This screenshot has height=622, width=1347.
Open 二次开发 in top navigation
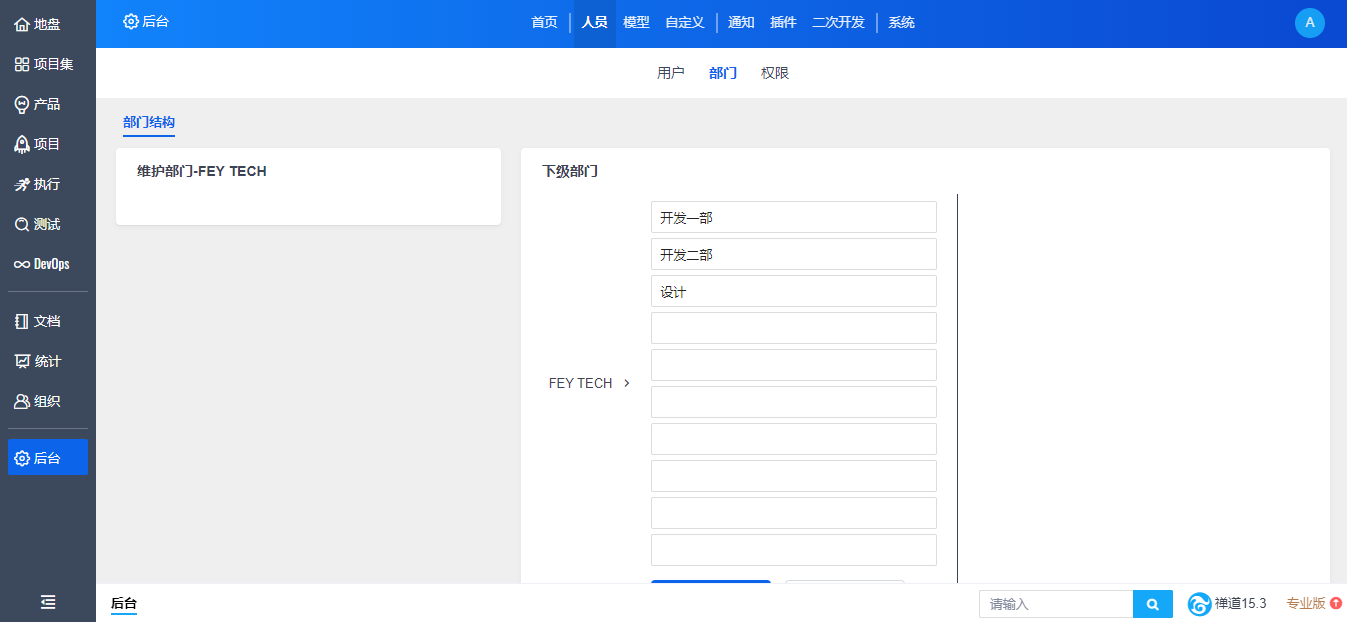tap(838, 22)
